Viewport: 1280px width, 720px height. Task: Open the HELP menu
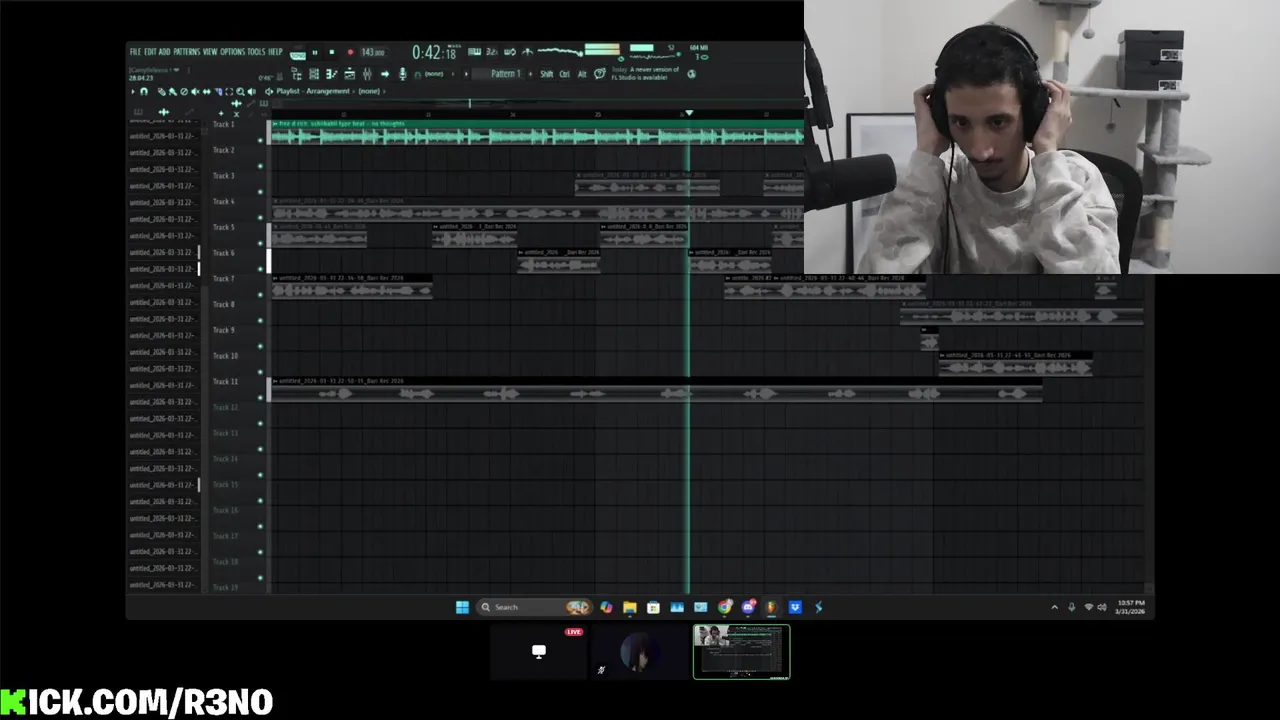(275, 52)
